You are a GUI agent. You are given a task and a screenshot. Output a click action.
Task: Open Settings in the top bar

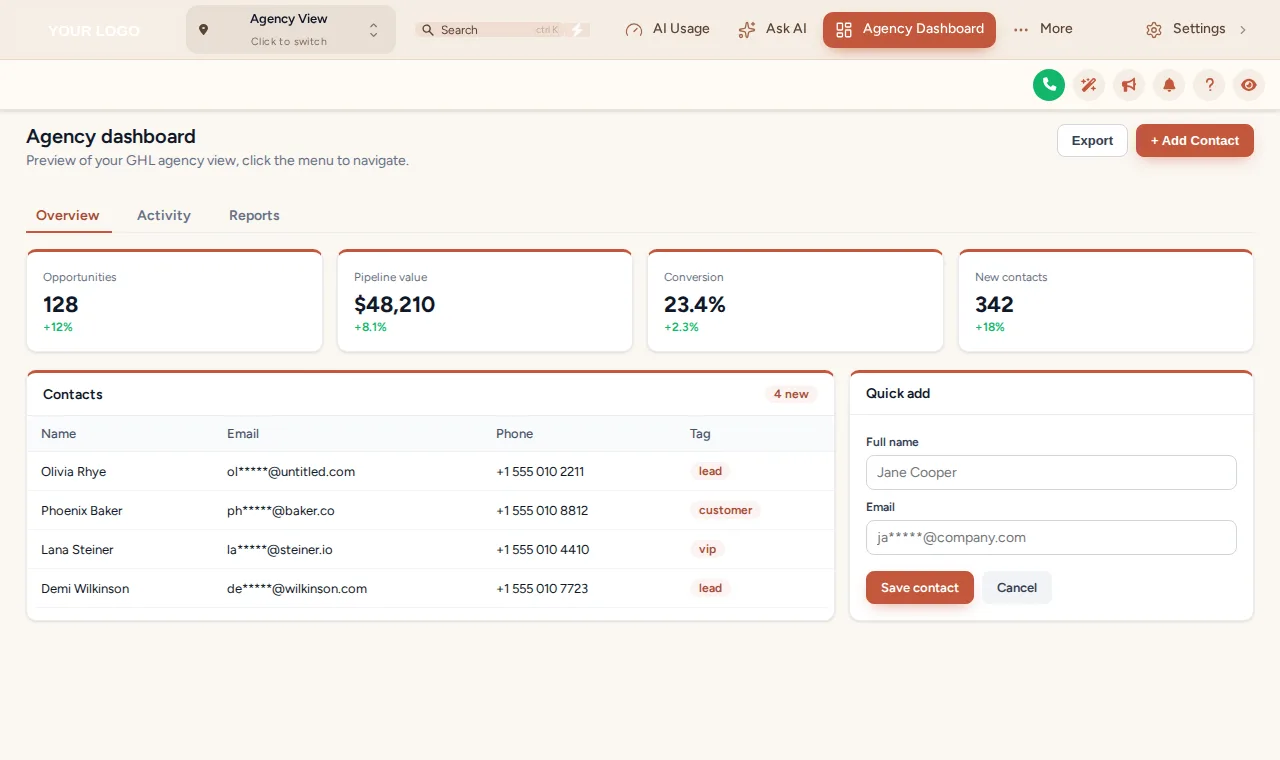[x=1196, y=29]
